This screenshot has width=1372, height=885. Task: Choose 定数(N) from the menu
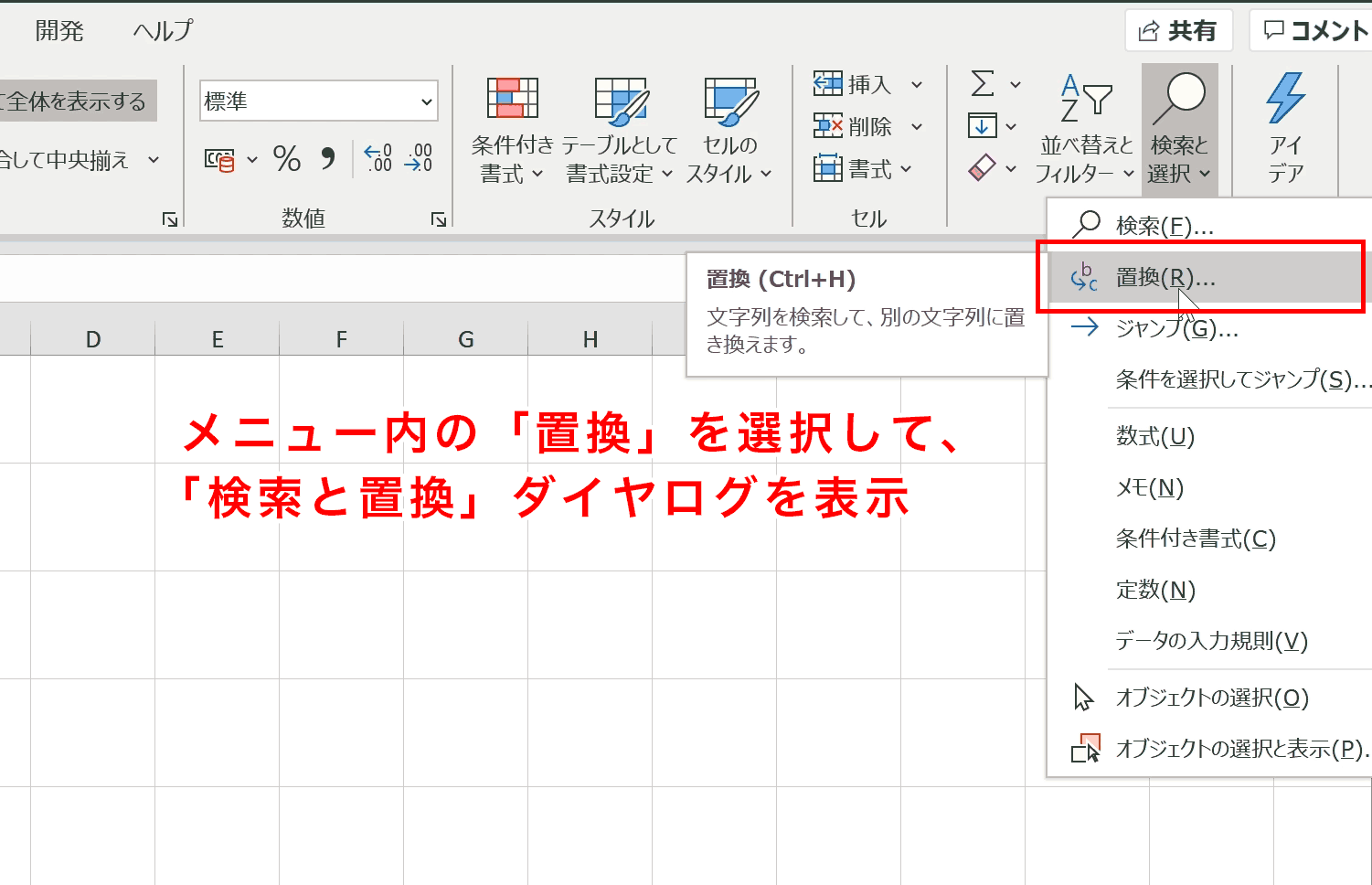[x=1209, y=590]
